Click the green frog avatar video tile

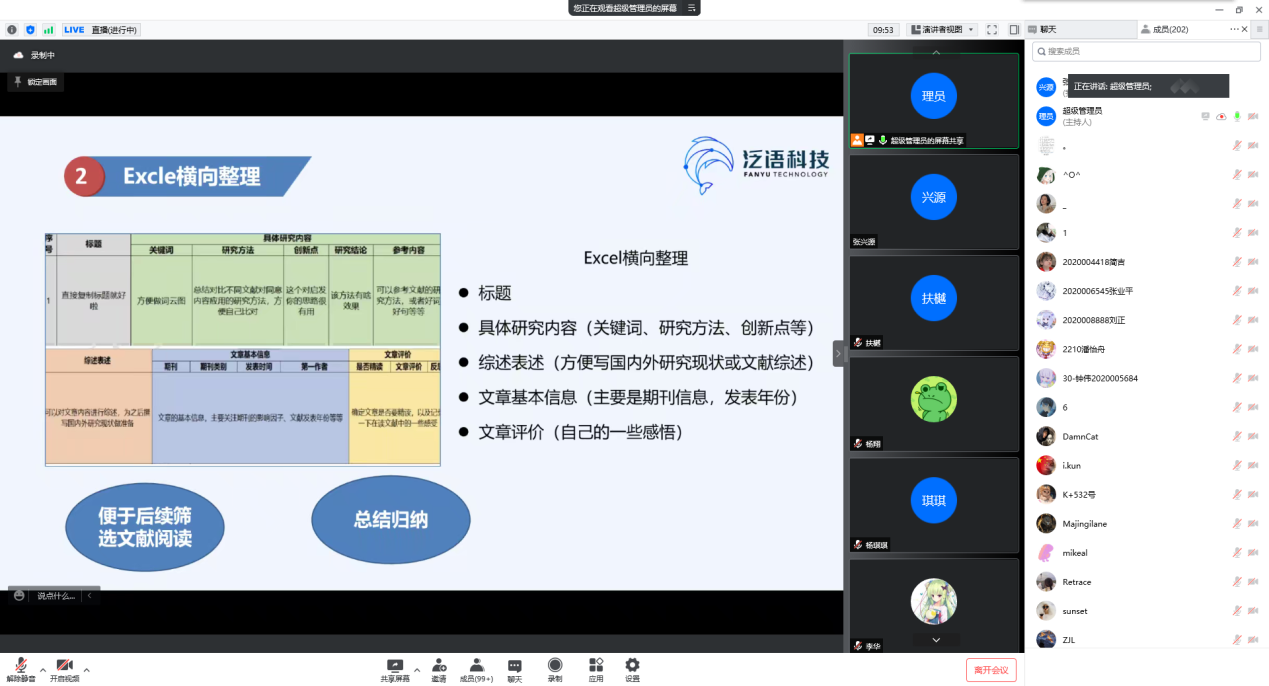point(933,399)
